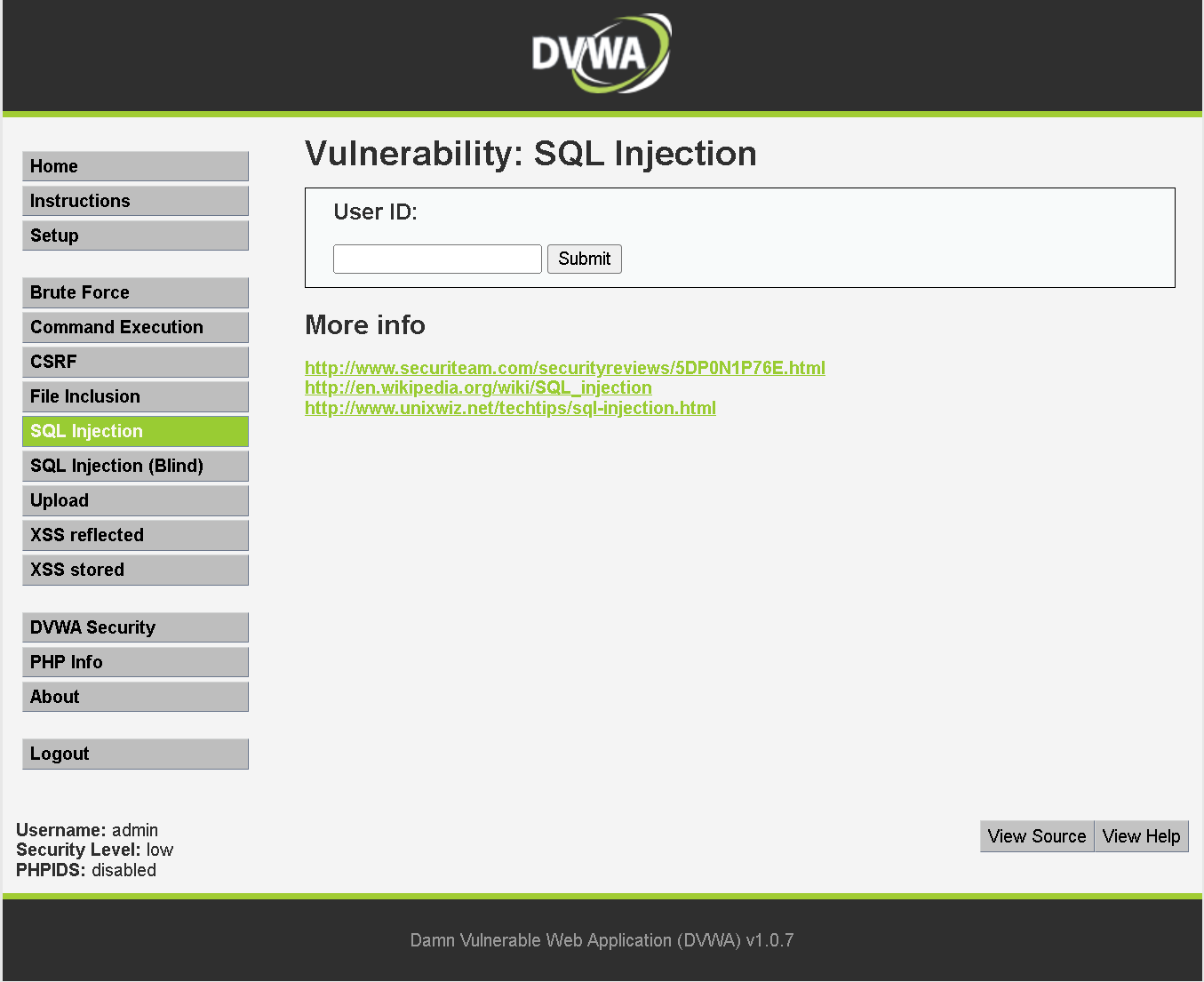Click the View Source button
Viewport: 1204px width, 982px height.
[1037, 836]
